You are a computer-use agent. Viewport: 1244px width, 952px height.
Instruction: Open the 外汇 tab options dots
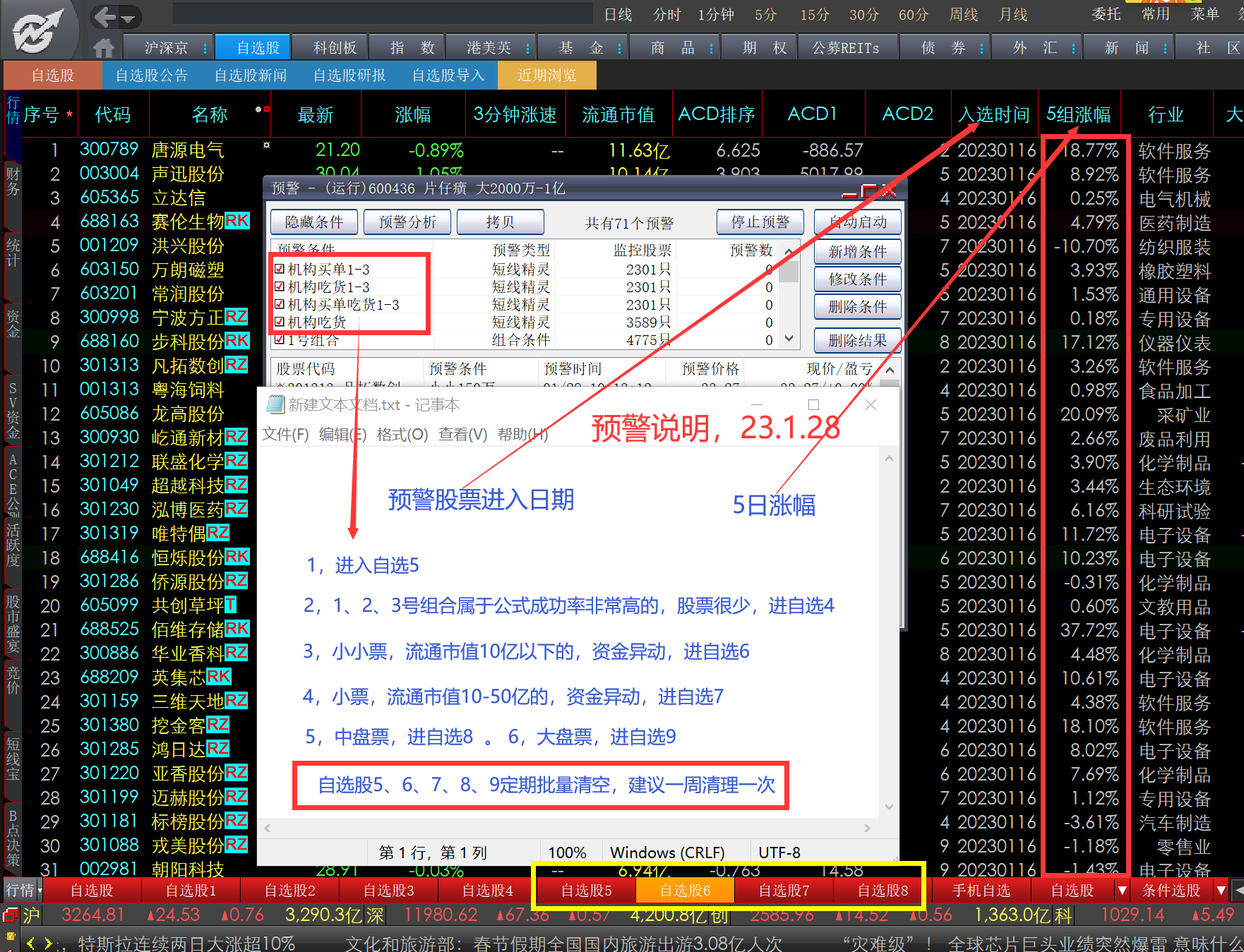coord(1073,48)
